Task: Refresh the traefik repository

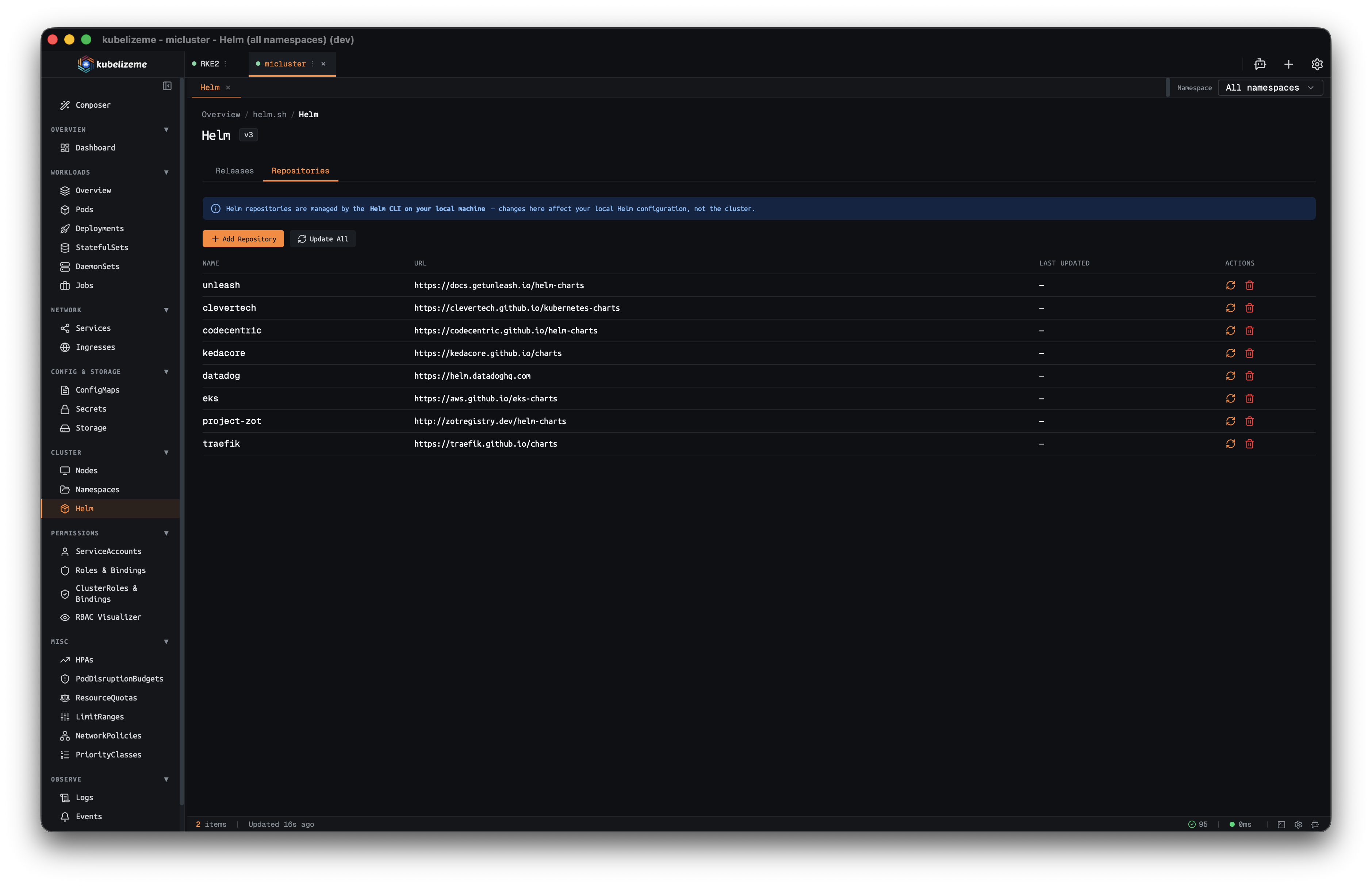Action: pyautogui.click(x=1230, y=444)
